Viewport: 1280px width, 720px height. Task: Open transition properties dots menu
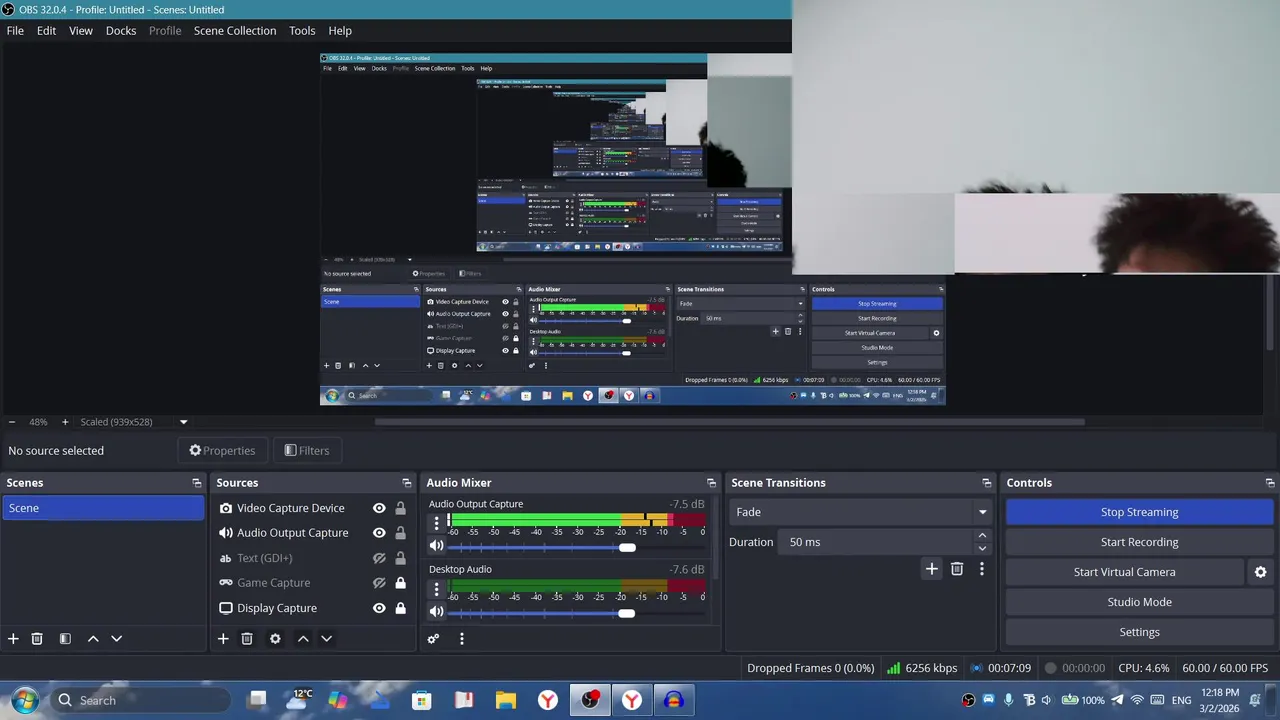tap(982, 569)
